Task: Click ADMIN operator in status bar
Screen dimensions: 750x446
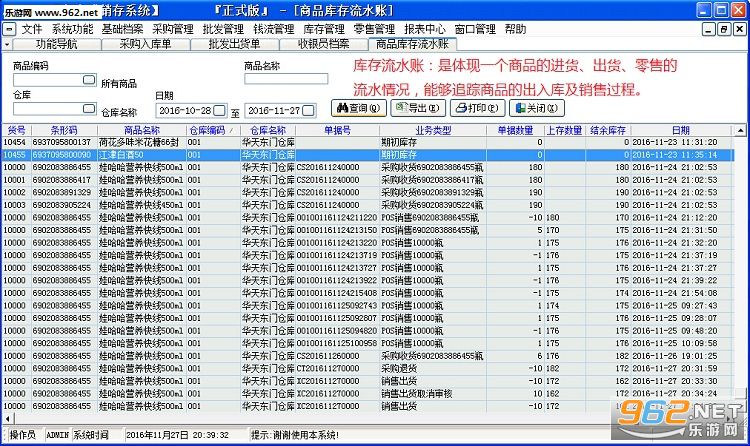Action: [57, 435]
